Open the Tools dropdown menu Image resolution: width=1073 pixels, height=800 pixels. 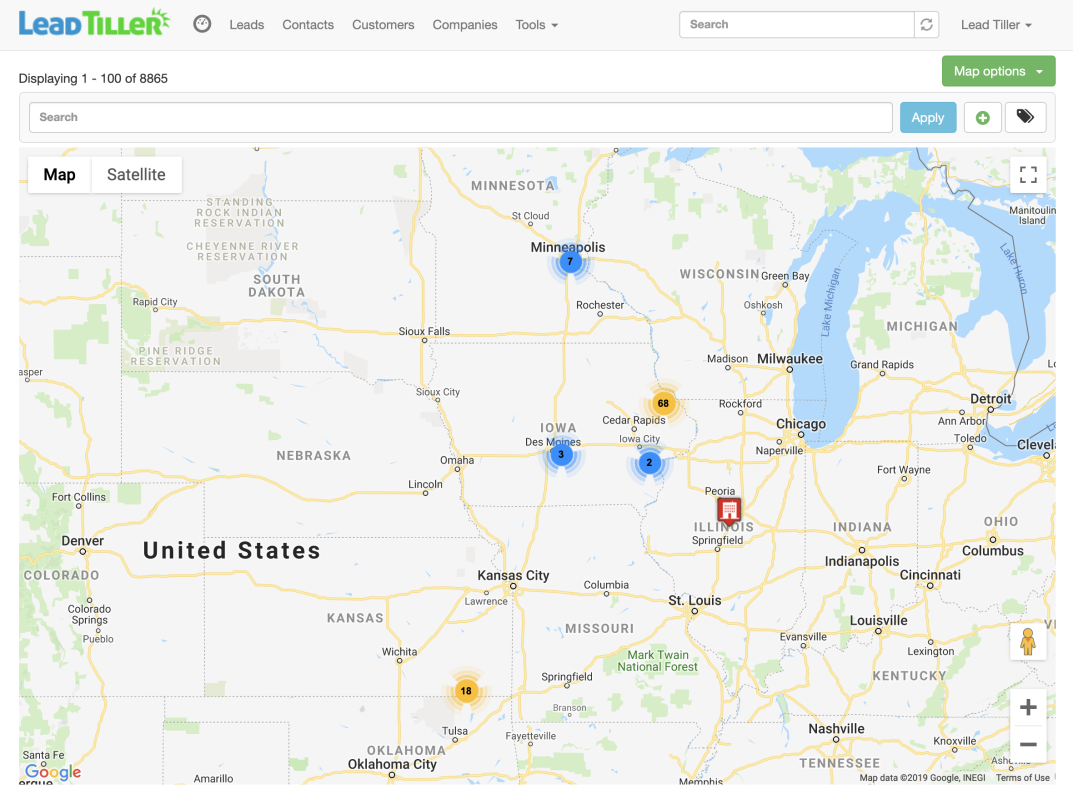coord(536,25)
